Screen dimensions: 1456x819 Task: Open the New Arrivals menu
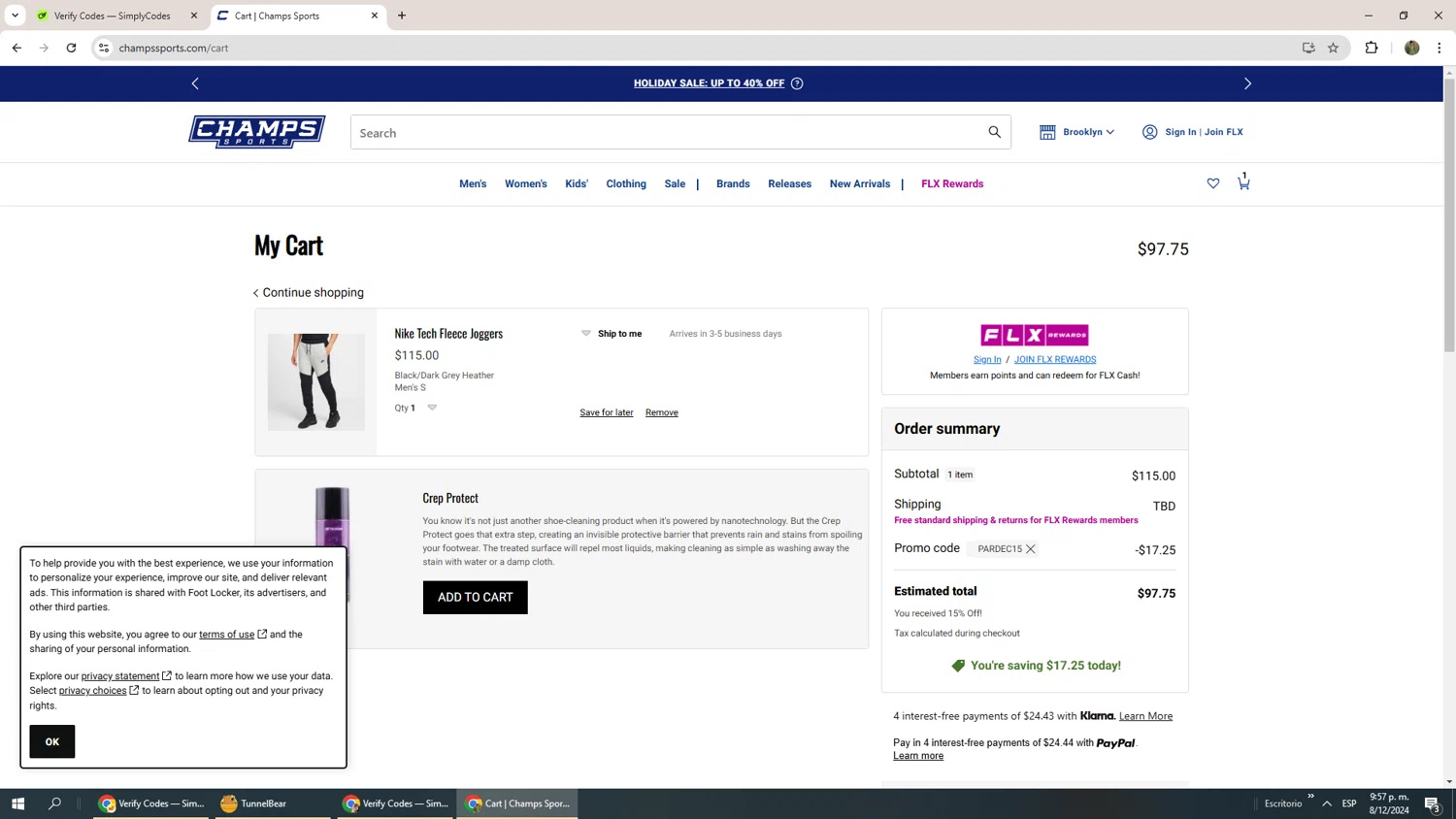pos(860,183)
